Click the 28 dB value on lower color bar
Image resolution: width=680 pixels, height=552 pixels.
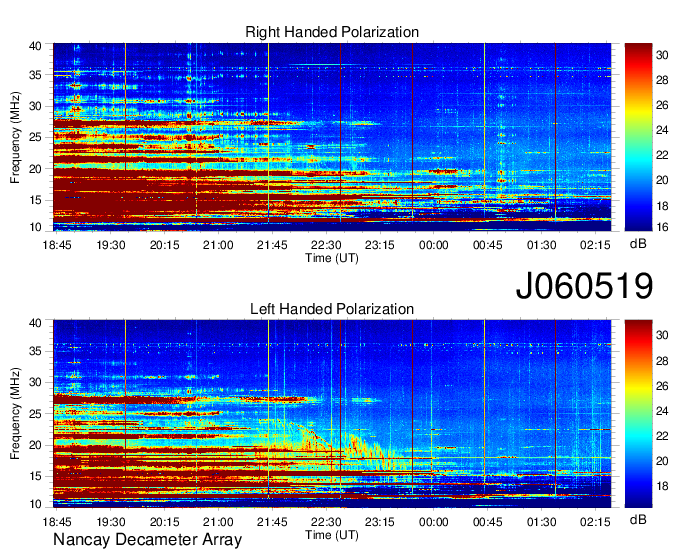662,360
